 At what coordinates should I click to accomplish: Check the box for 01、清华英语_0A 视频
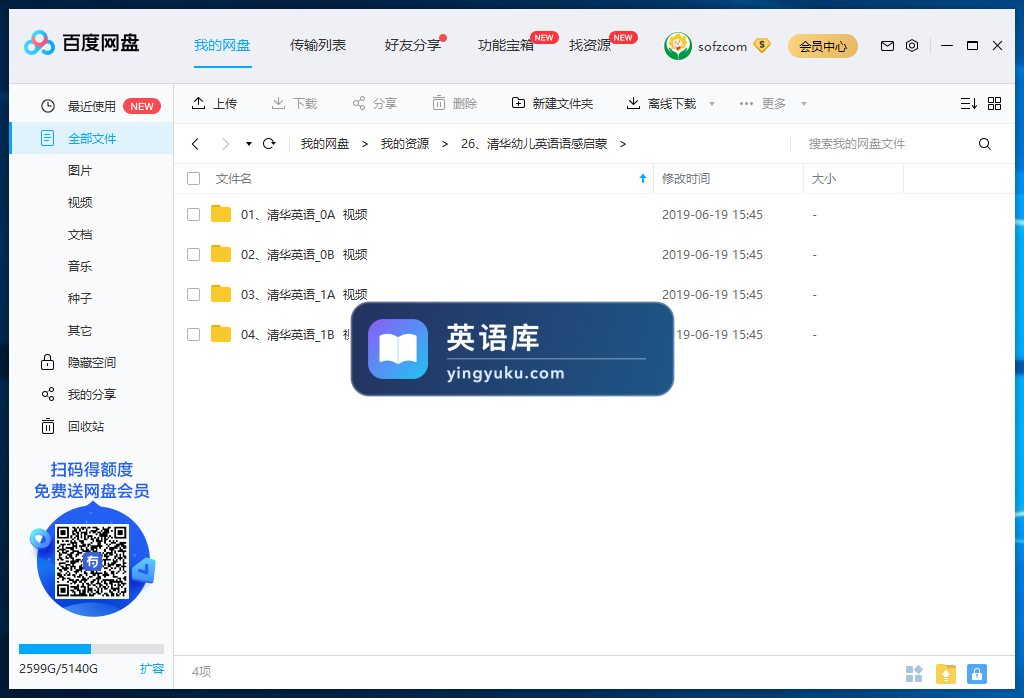coord(193,214)
